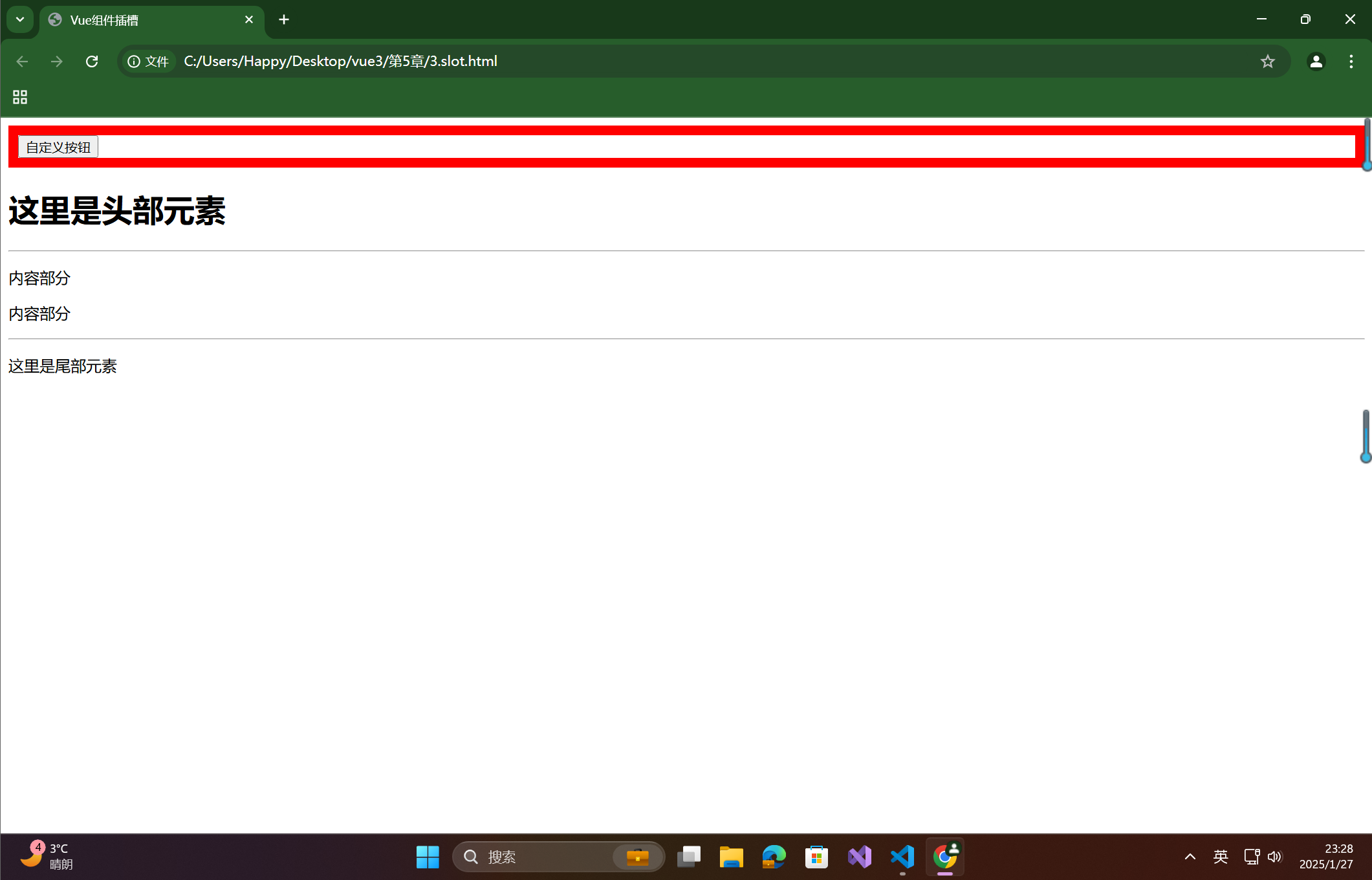Open volume control from system tray
Screen dimensions: 1372x880
(x=1274, y=857)
